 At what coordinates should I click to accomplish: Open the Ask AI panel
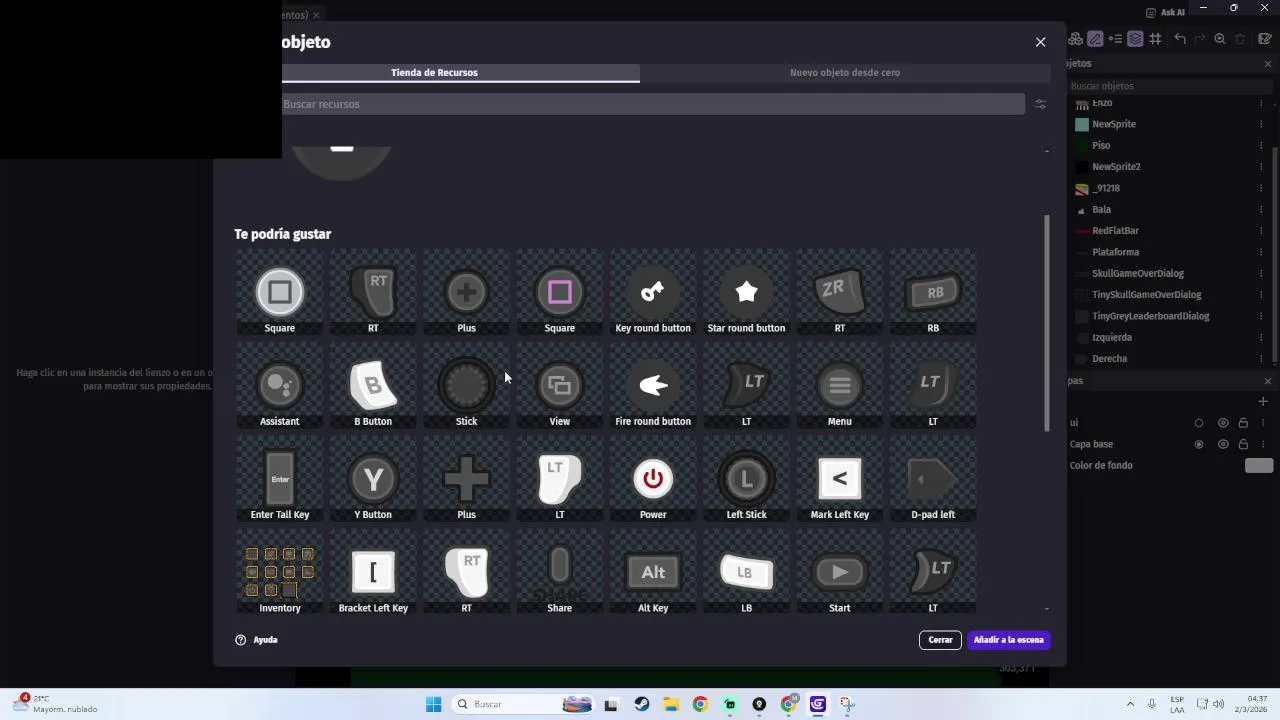pos(1165,12)
